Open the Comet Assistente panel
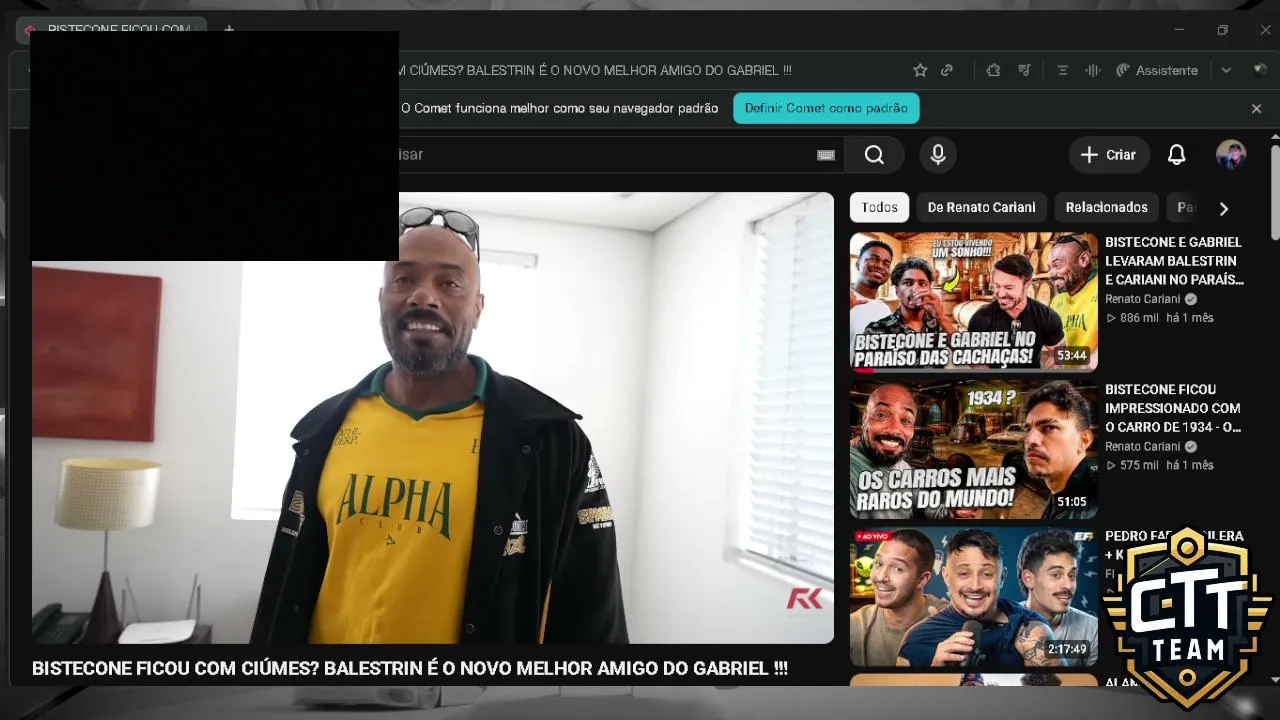1280x720 pixels. pyautogui.click(x=1156, y=70)
